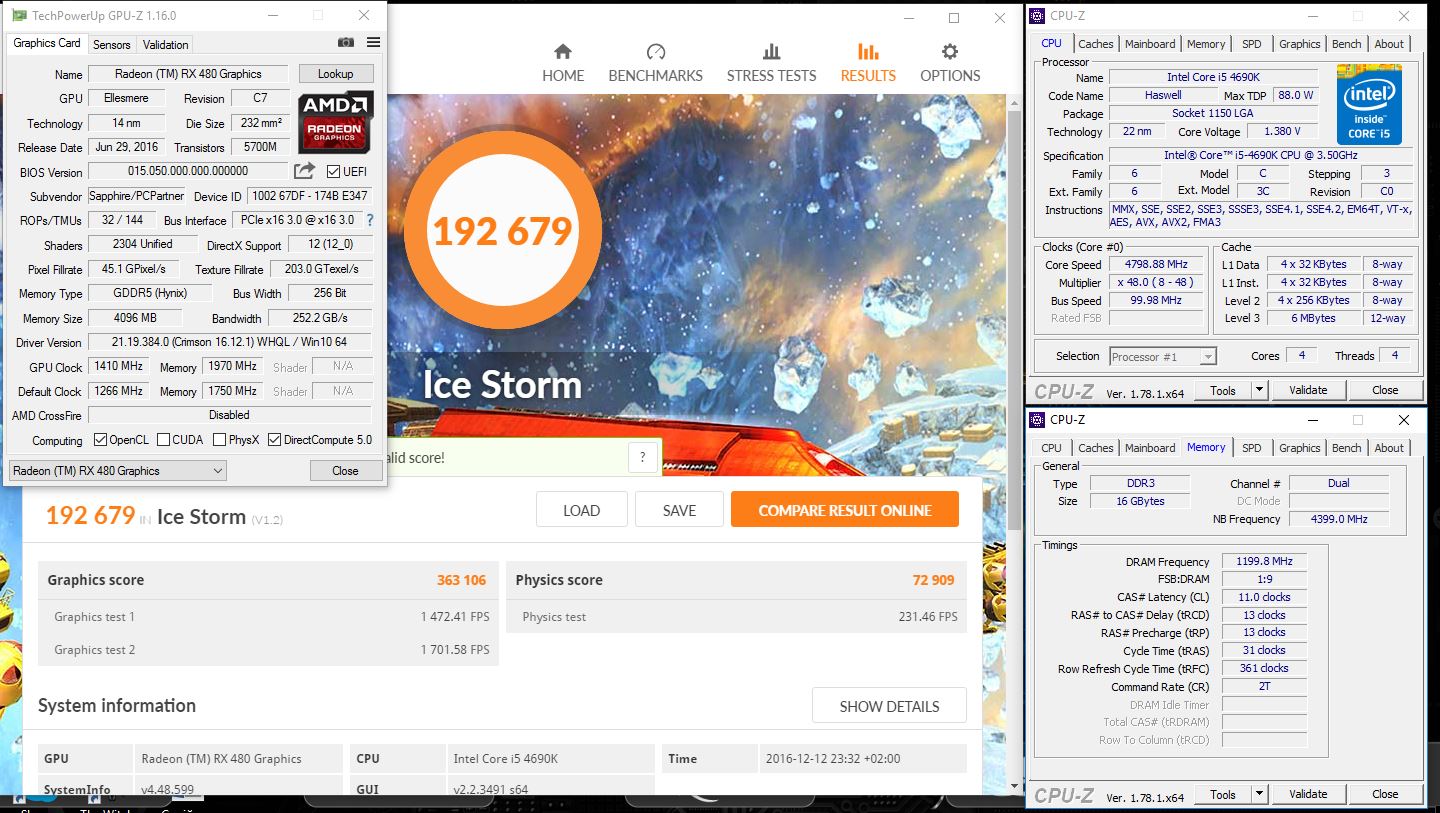
Task: Click the SAVE result button
Action: coord(679,510)
